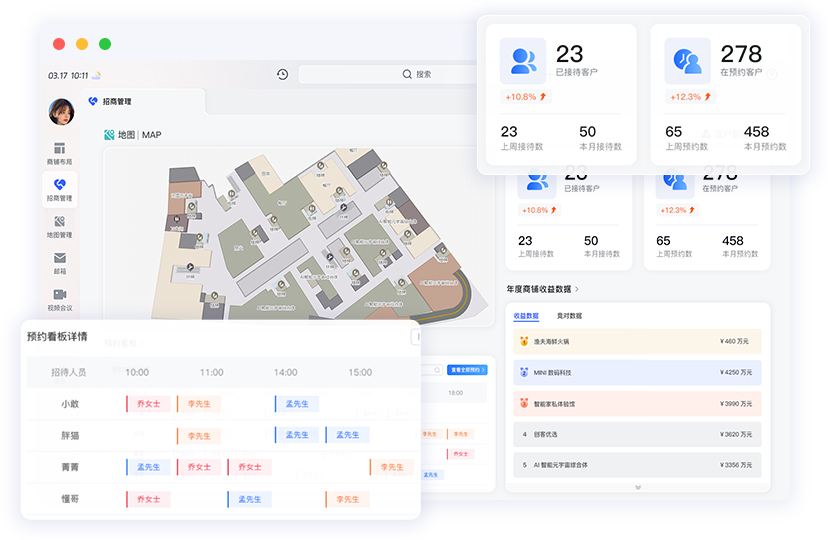Screen dimensions: 830x540
Task: Click the history clock icon
Action: 283,74
